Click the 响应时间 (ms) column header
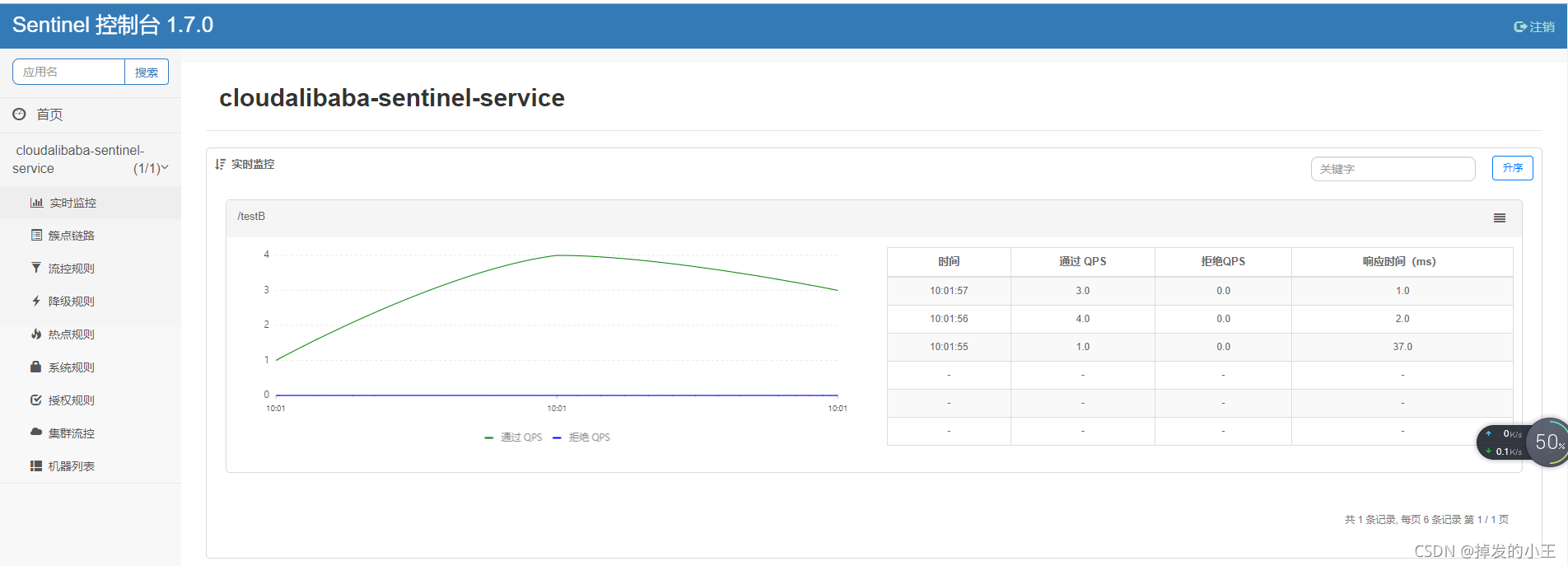 pyautogui.click(x=1402, y=262)
